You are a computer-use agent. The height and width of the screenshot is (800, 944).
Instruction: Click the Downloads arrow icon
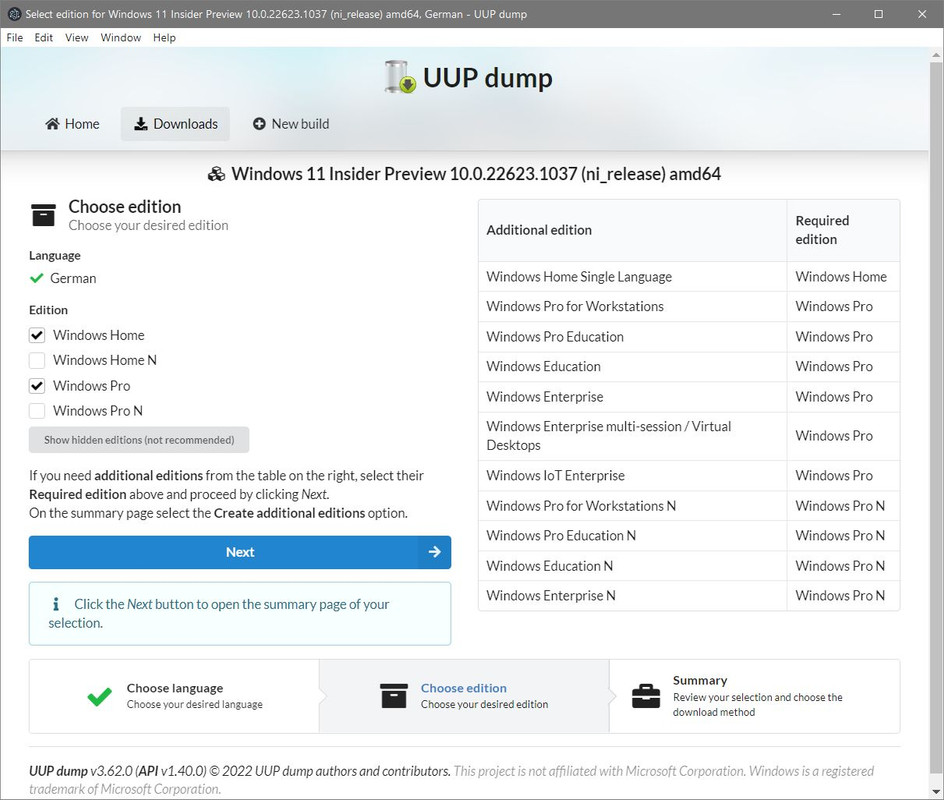[x=140, y=124]
